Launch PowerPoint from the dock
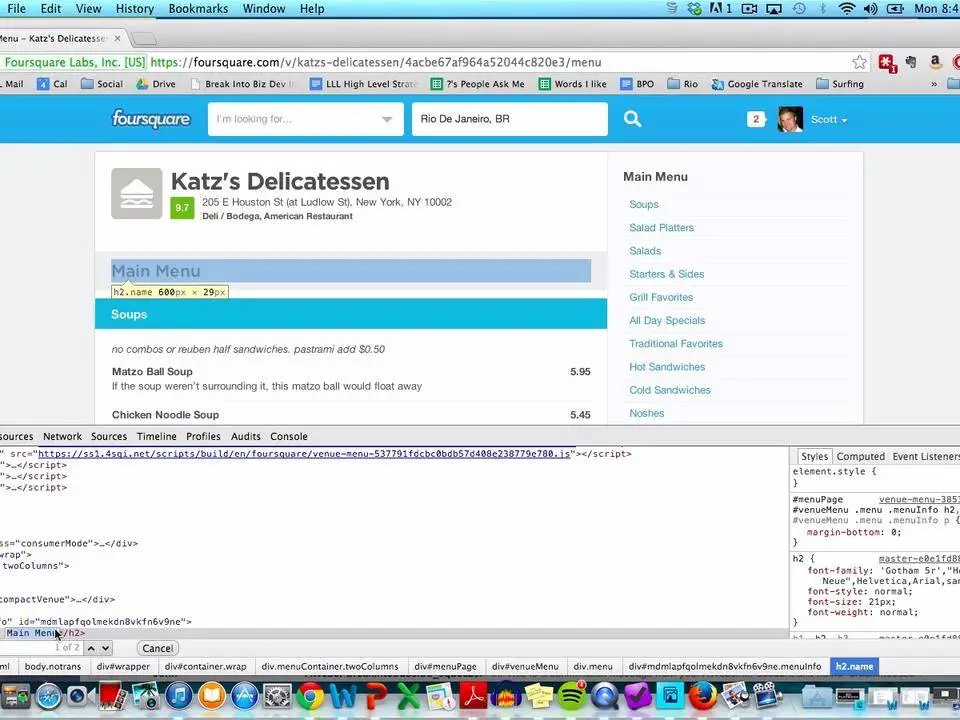The image size is (960, 720). click(x=376, y=697)
